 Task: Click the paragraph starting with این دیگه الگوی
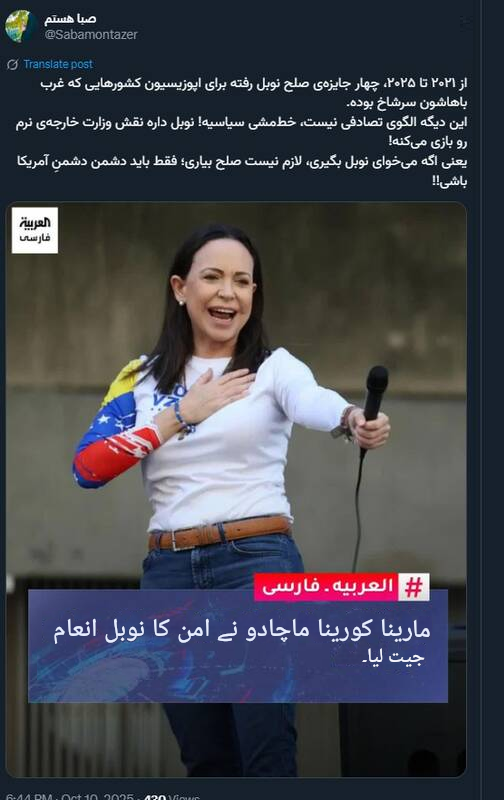click(241, 132)
